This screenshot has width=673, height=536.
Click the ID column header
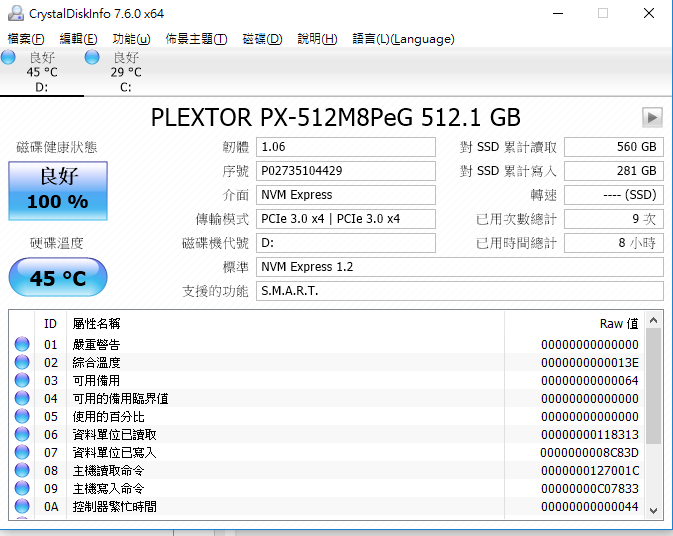click(x=51, y=323)
